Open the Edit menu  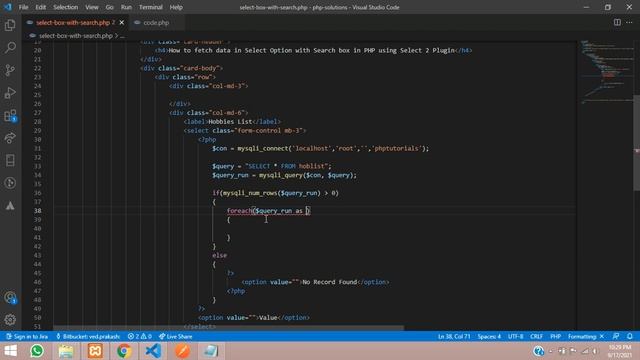(40, 7)
